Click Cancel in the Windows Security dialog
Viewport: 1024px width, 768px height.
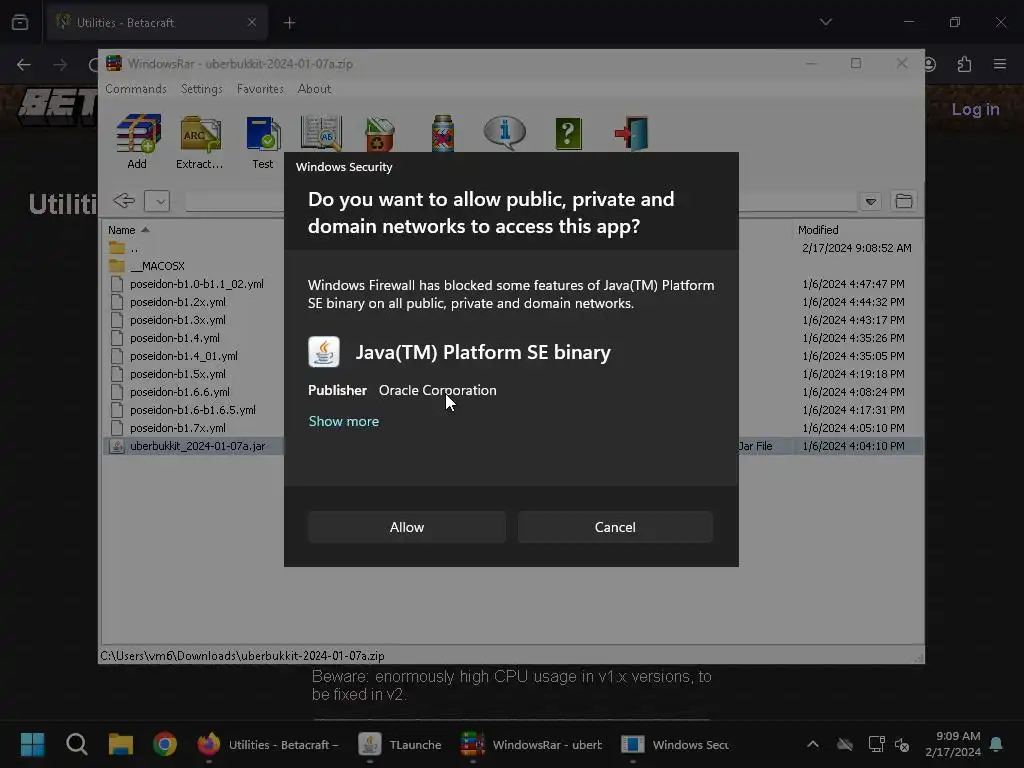click(615, 527)
